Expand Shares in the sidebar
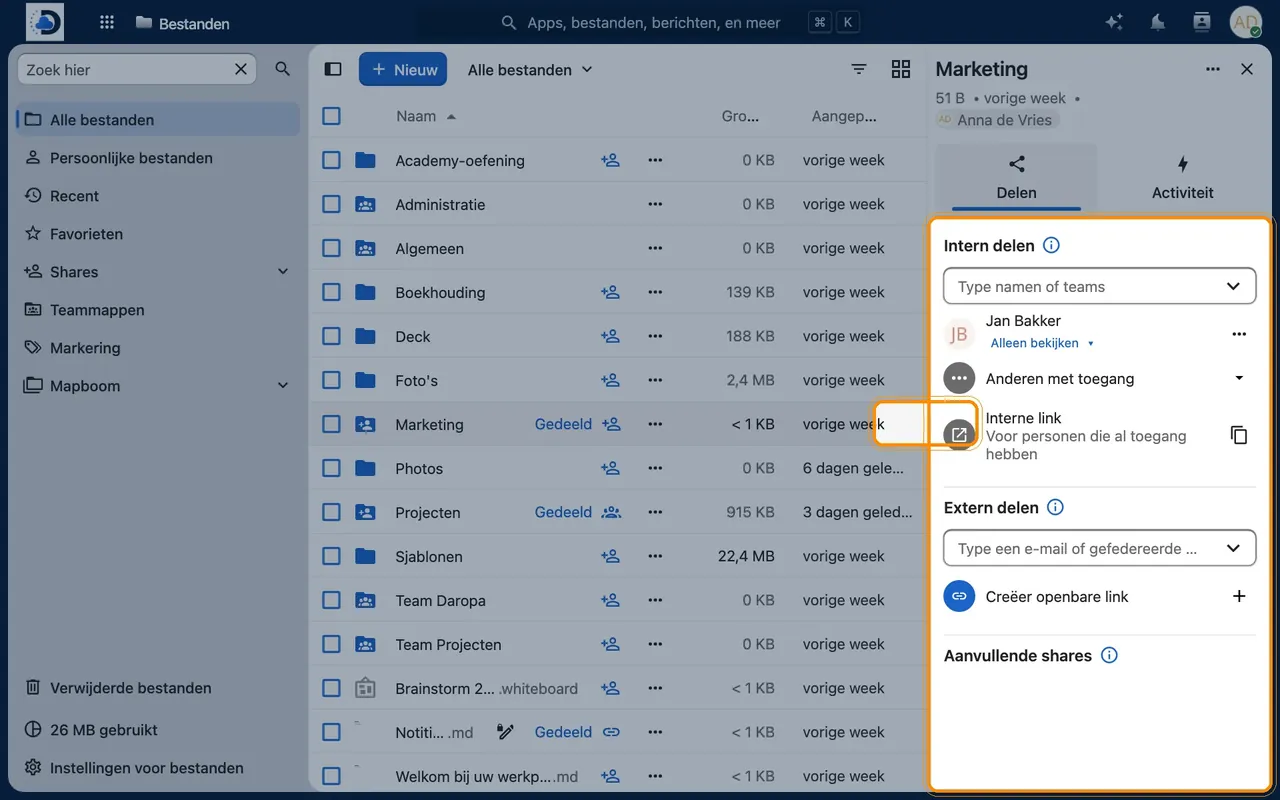This screenshot has height=800, width=1280. (x=283, y=272)
